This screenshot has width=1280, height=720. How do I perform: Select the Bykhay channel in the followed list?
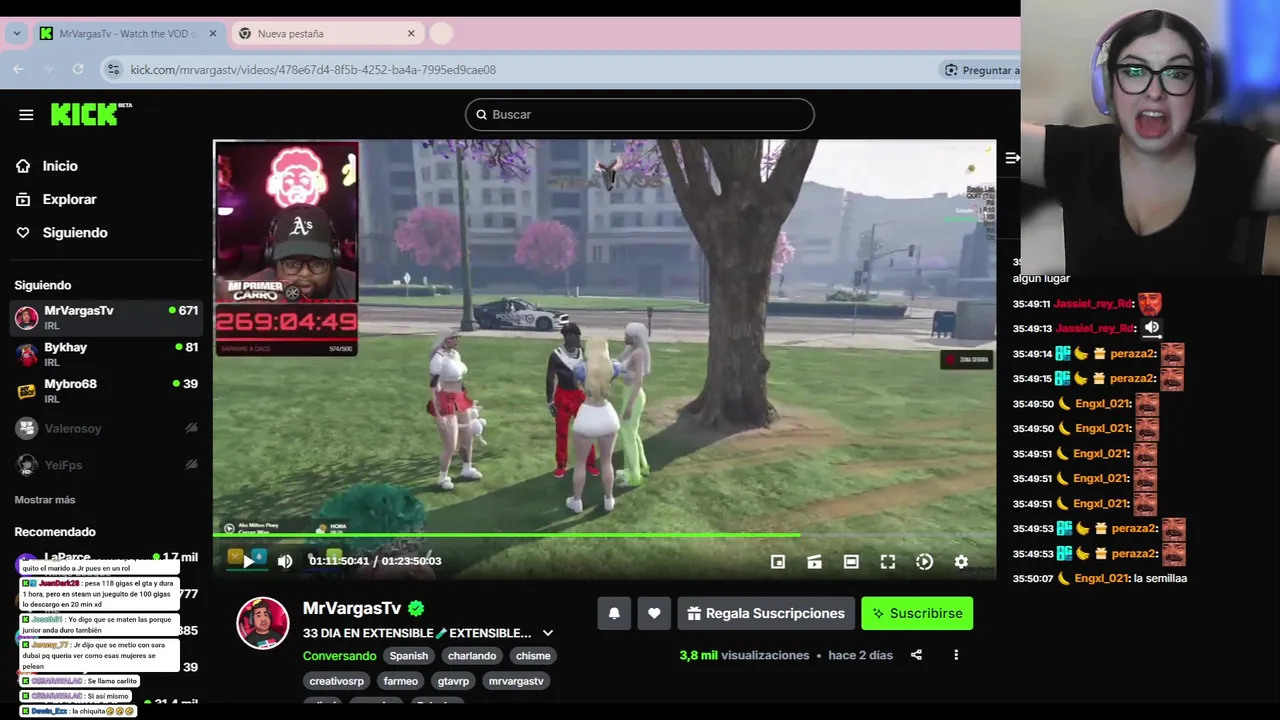coord(106,354)
